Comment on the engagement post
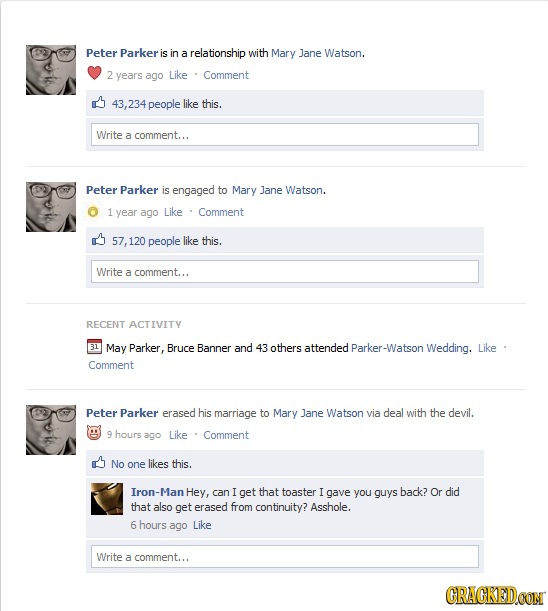The width and height of the screenshot is (548, 611). point(221,212)
